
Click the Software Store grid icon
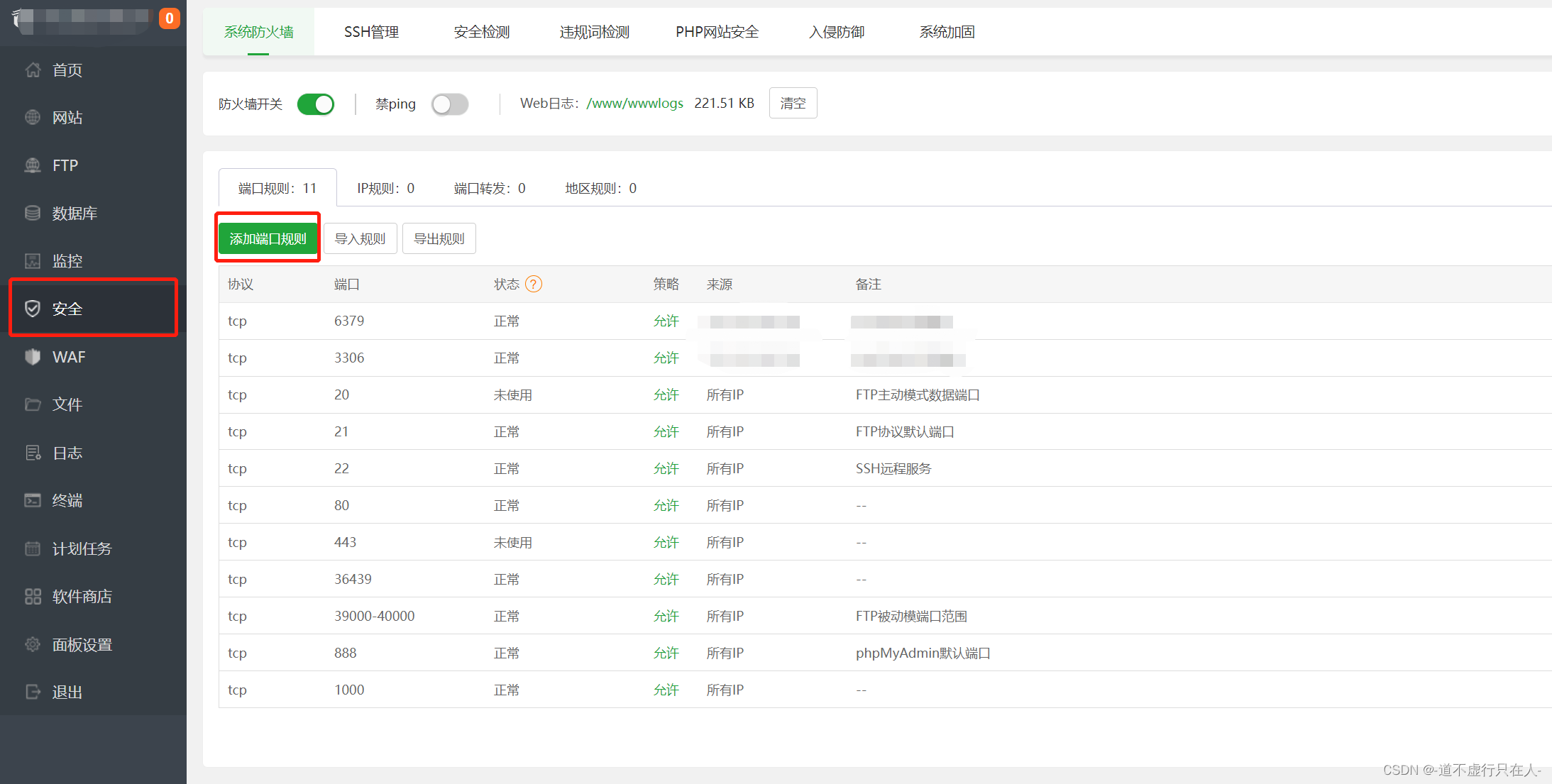tap(33, 596)
